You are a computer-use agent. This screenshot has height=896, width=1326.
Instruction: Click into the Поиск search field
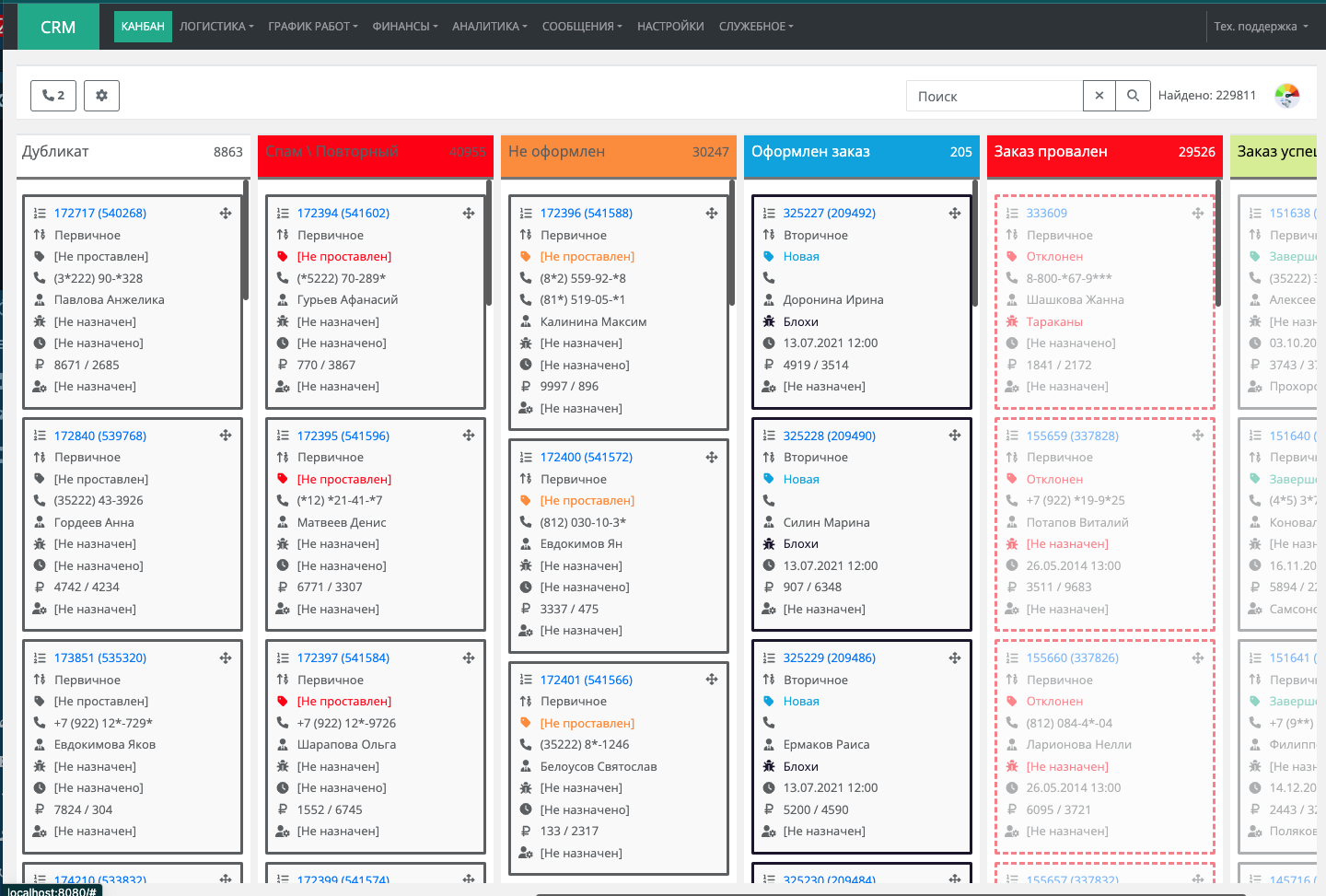[x=994, y=96]
